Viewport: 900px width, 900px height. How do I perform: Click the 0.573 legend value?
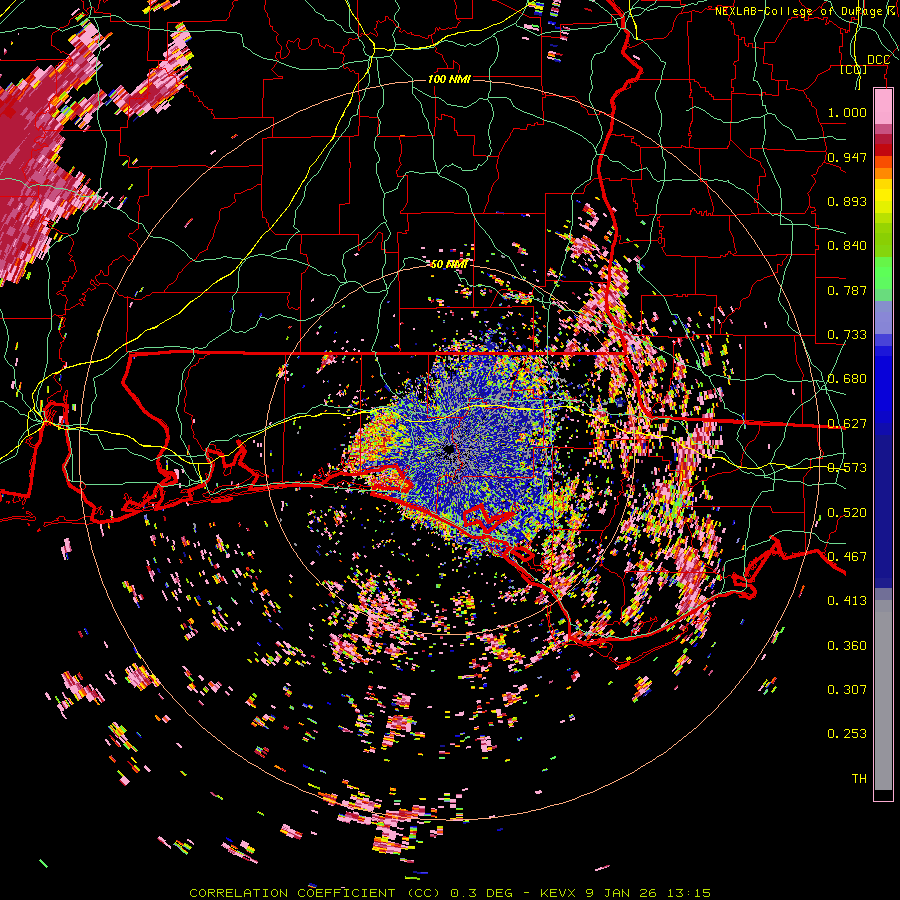(847, 468)
